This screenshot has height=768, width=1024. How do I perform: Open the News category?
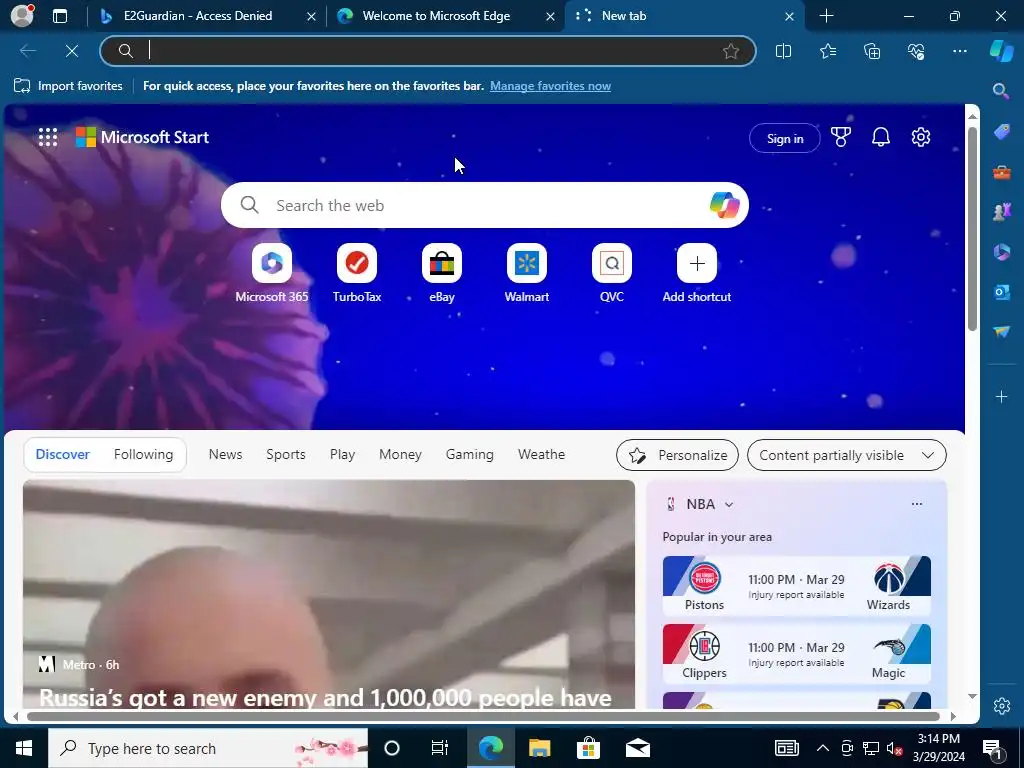pyautogui.click(x=225, y=455)
